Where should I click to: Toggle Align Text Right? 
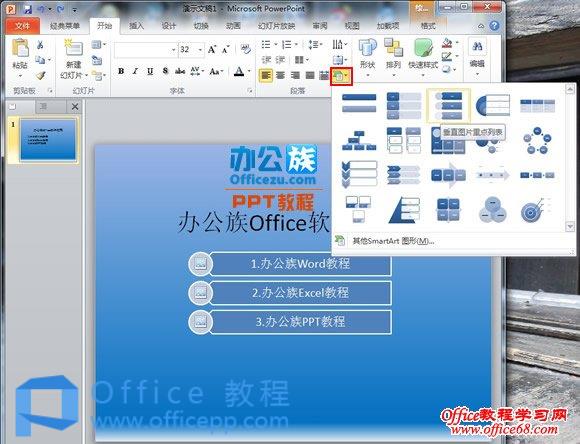coord(295,75)
